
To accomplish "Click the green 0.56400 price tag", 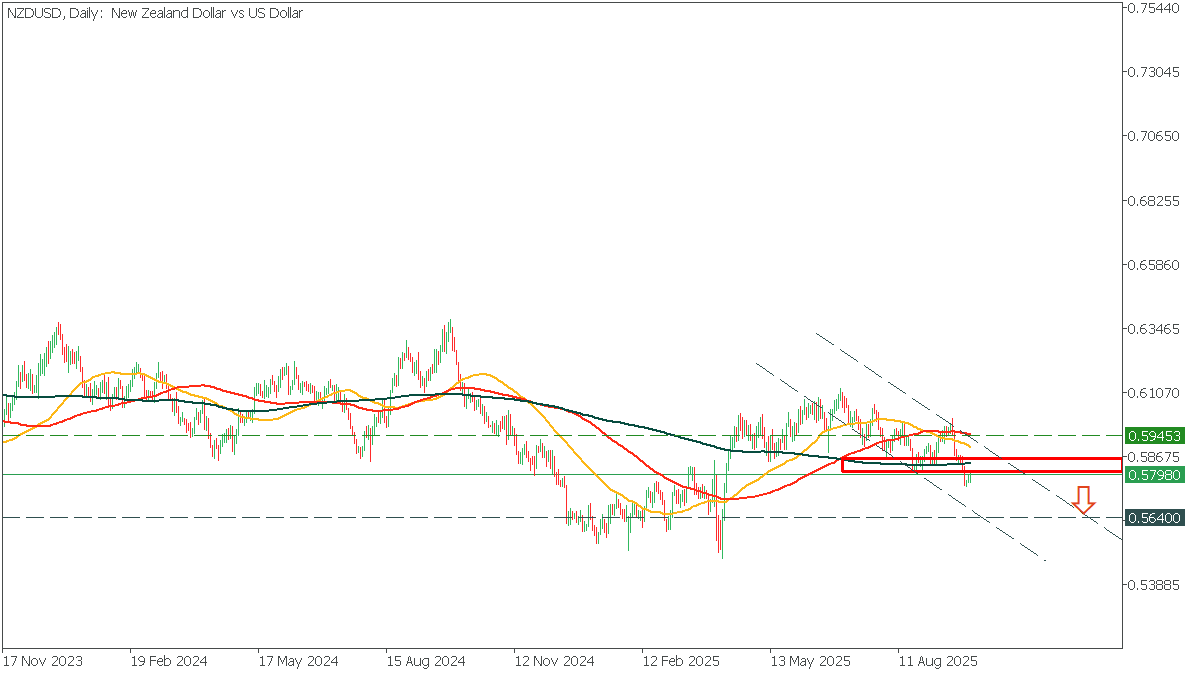I will pos(1154,518).
